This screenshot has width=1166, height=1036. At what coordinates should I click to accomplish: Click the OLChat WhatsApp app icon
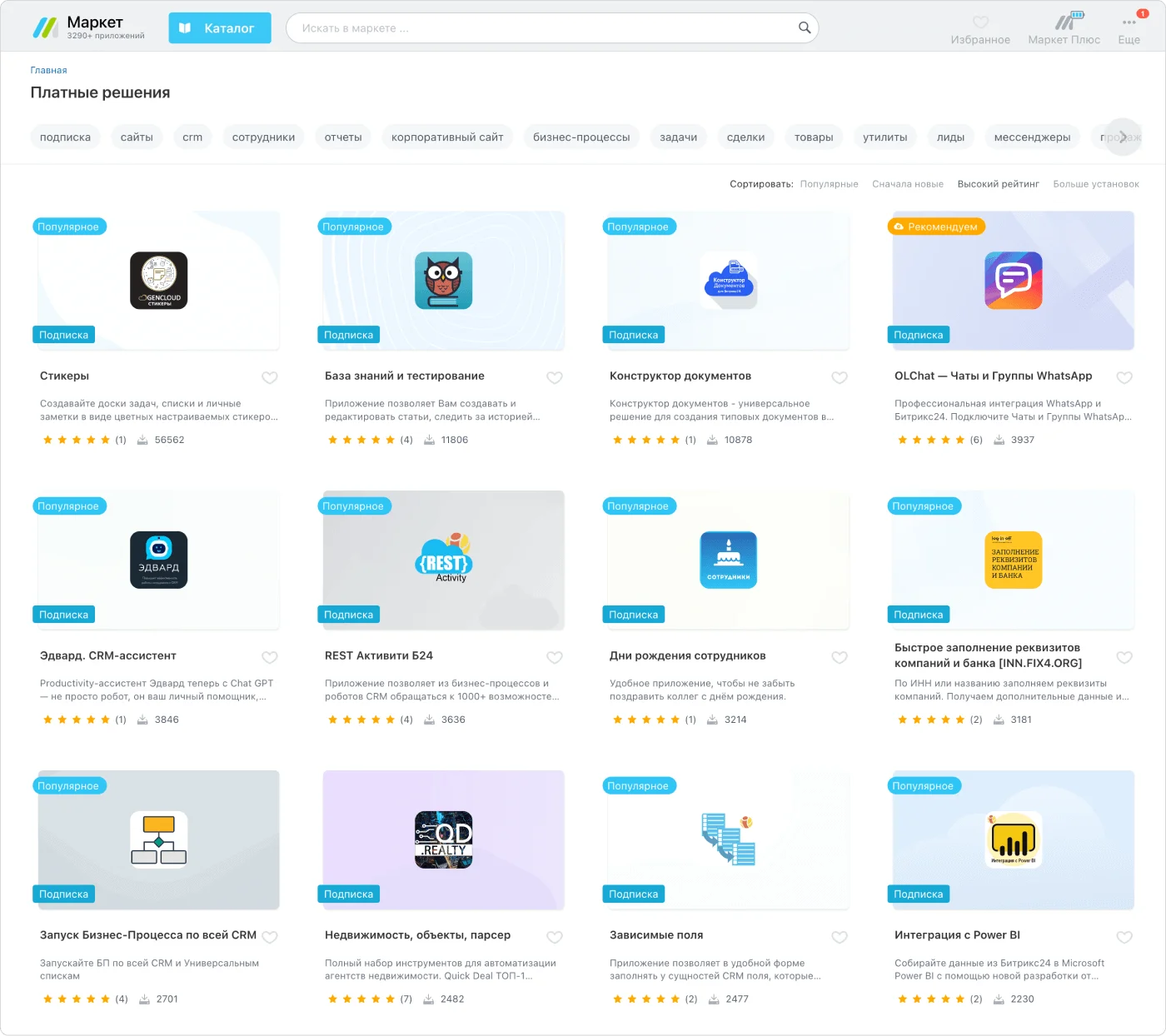pos(1013,281)
